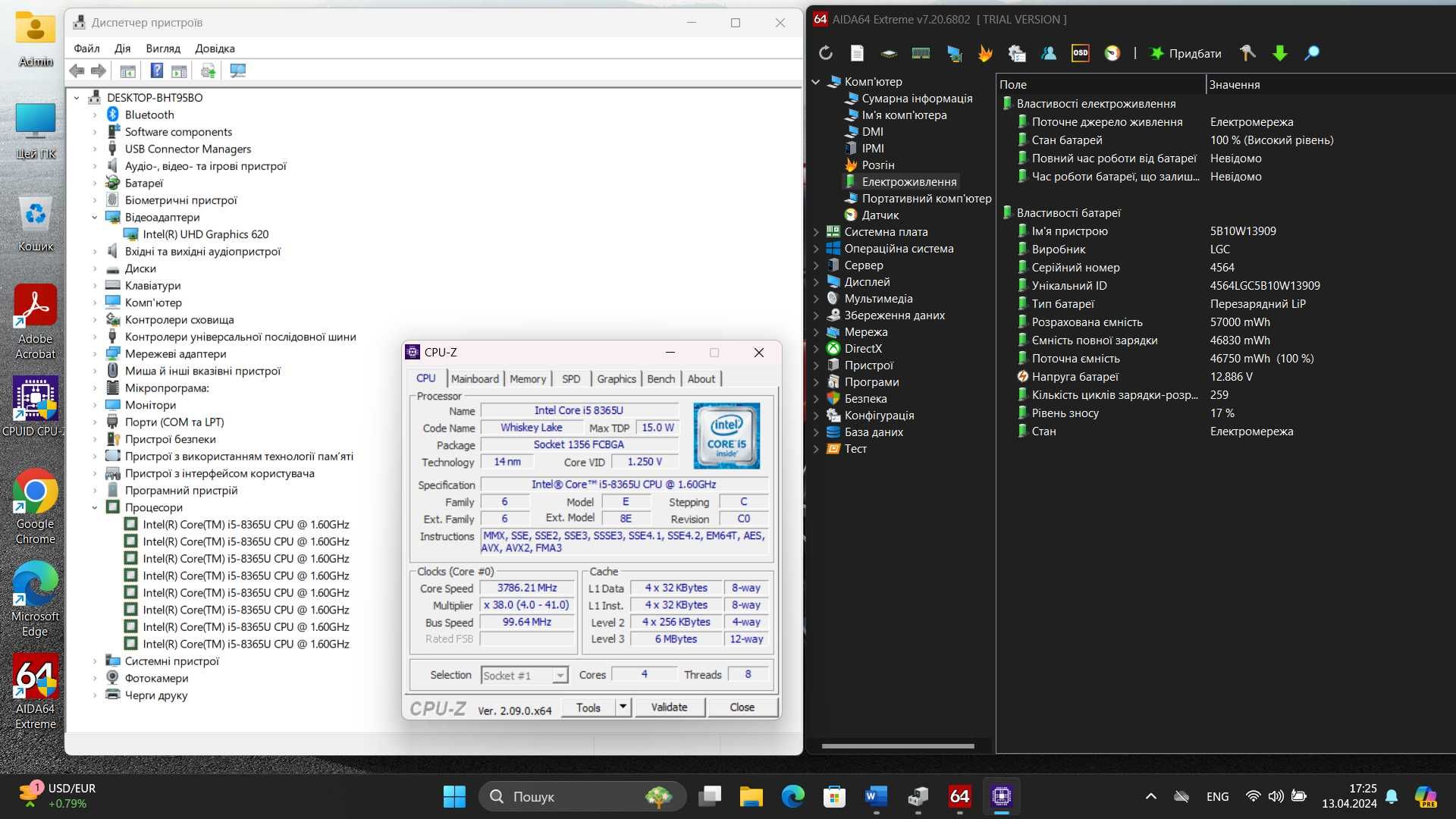
Task: Click the AIDA64 taskbar icon
Action: 959,796
